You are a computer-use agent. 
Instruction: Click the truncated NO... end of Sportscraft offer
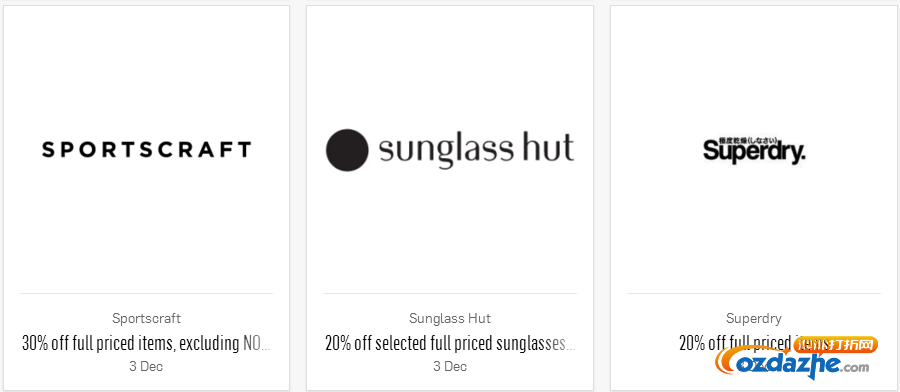257,344
